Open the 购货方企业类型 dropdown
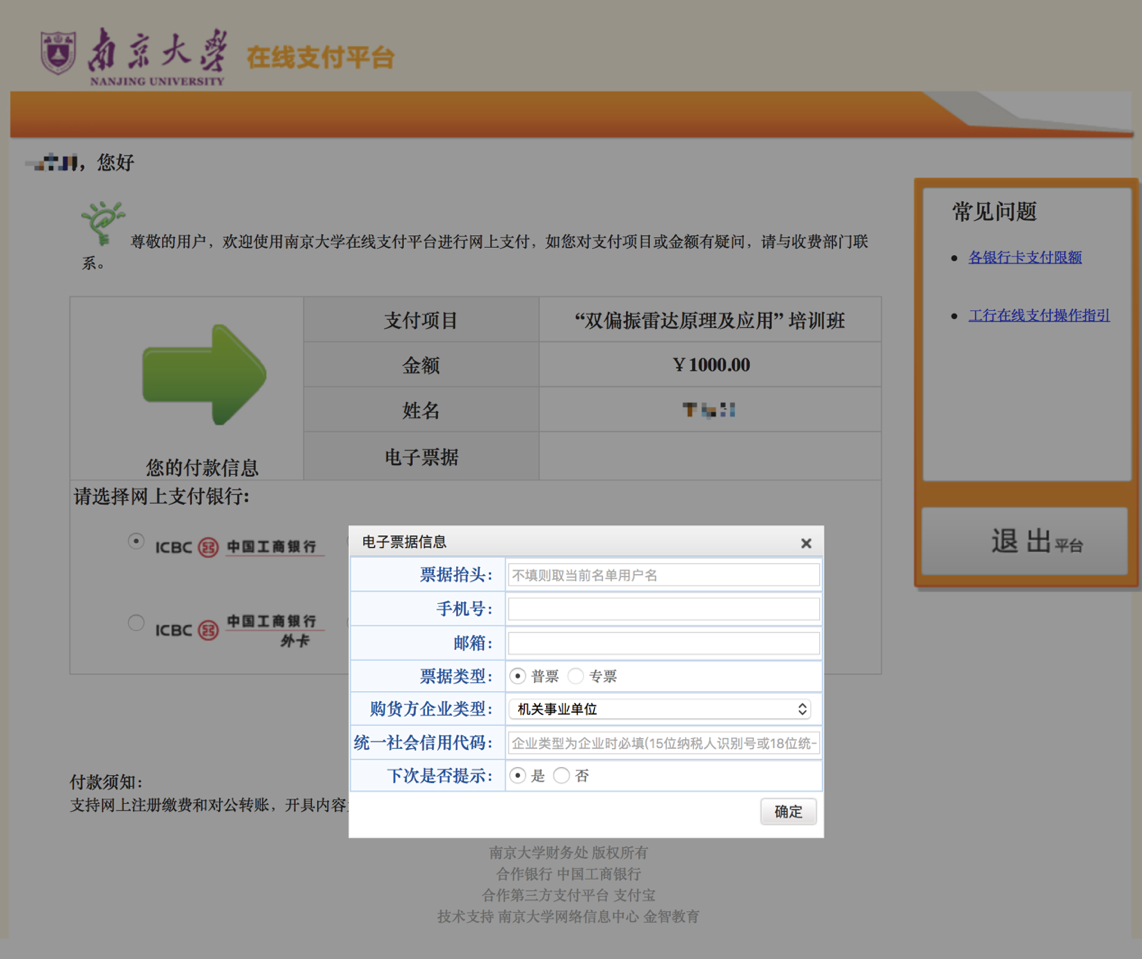The image size is (1142, 959). [660, 709]
